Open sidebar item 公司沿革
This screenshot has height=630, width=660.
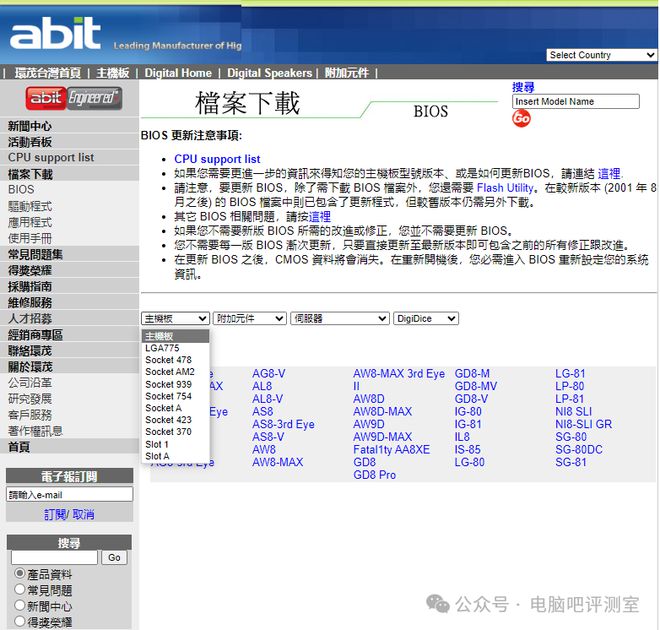(x=30, y=383)
